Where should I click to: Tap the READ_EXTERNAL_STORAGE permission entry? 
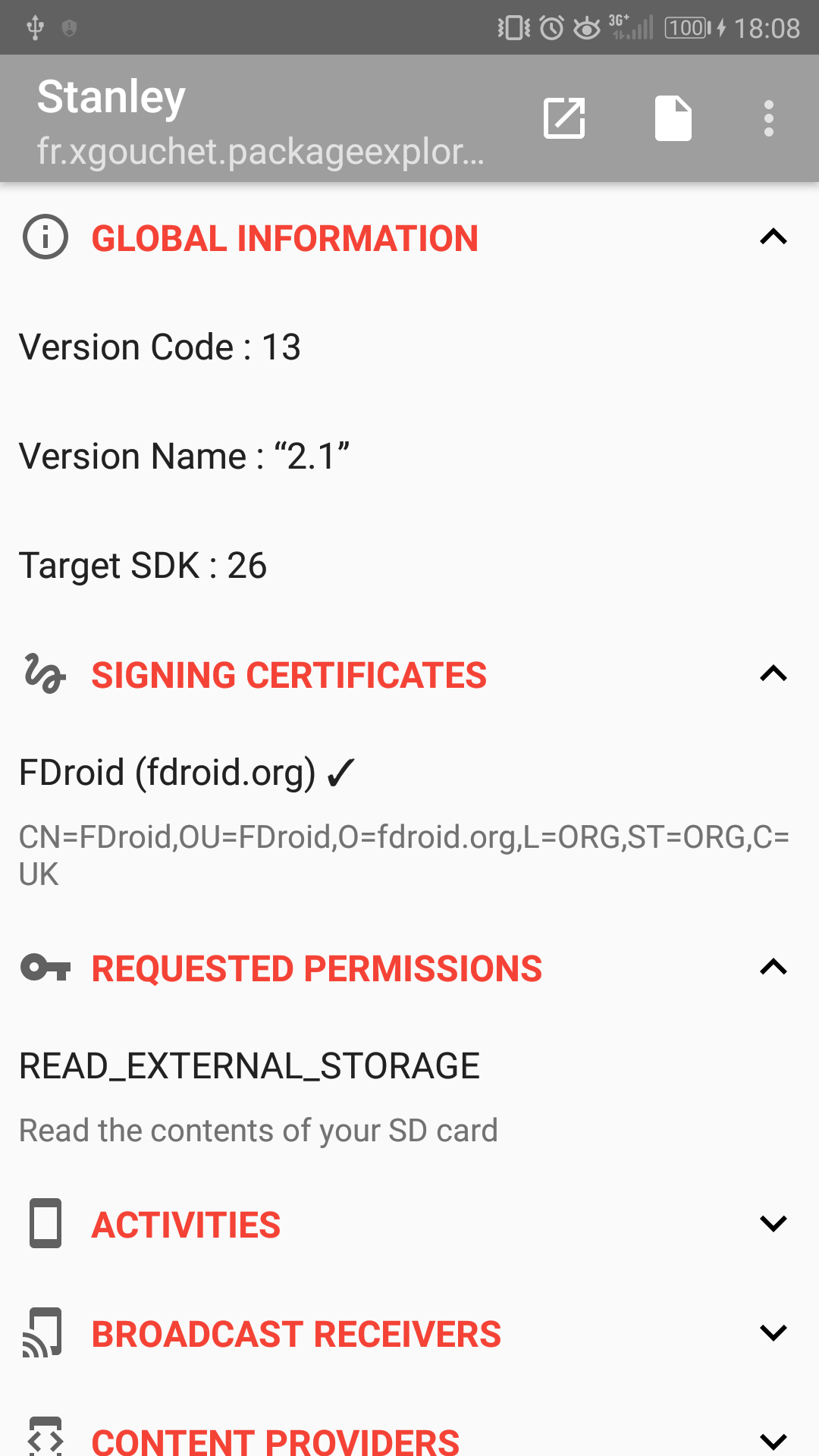point(249,1067)
